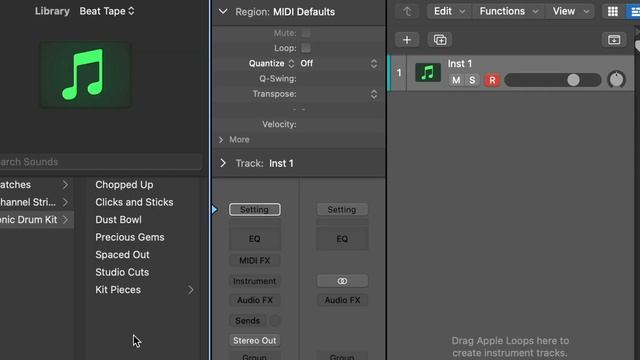Select the Patches category row
This screenshot has height=360, width=640.
pyautogui.click(x=36, y=184)
